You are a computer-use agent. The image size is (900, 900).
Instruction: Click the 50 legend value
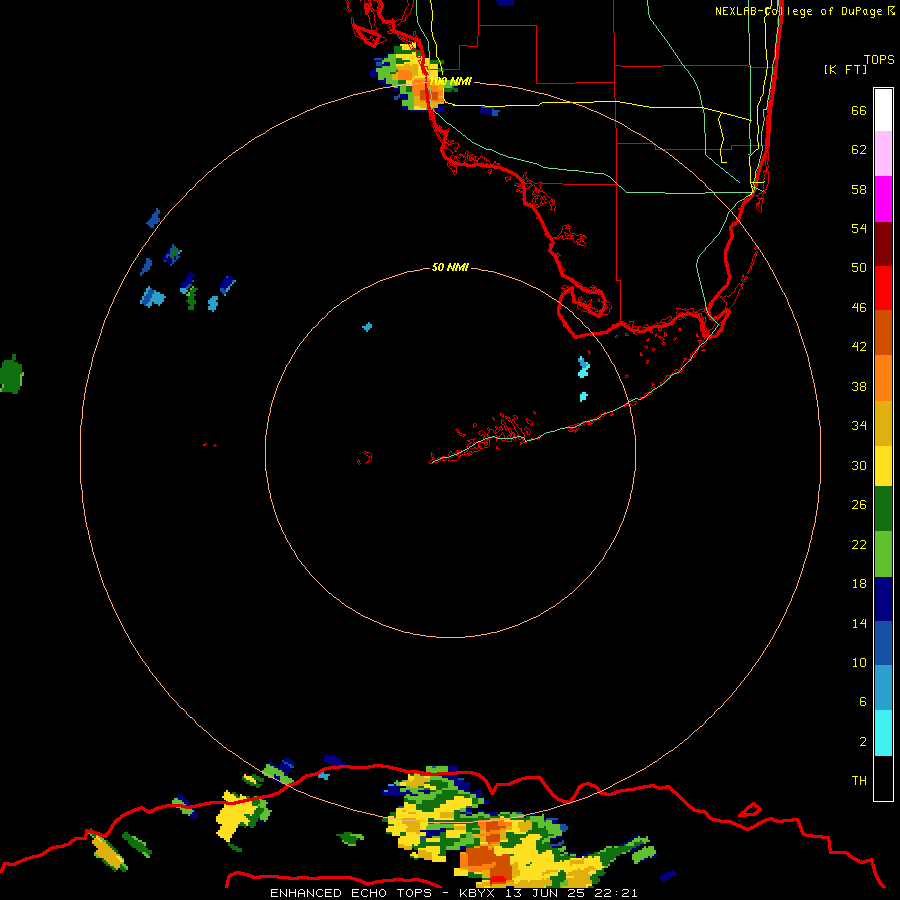859,267
